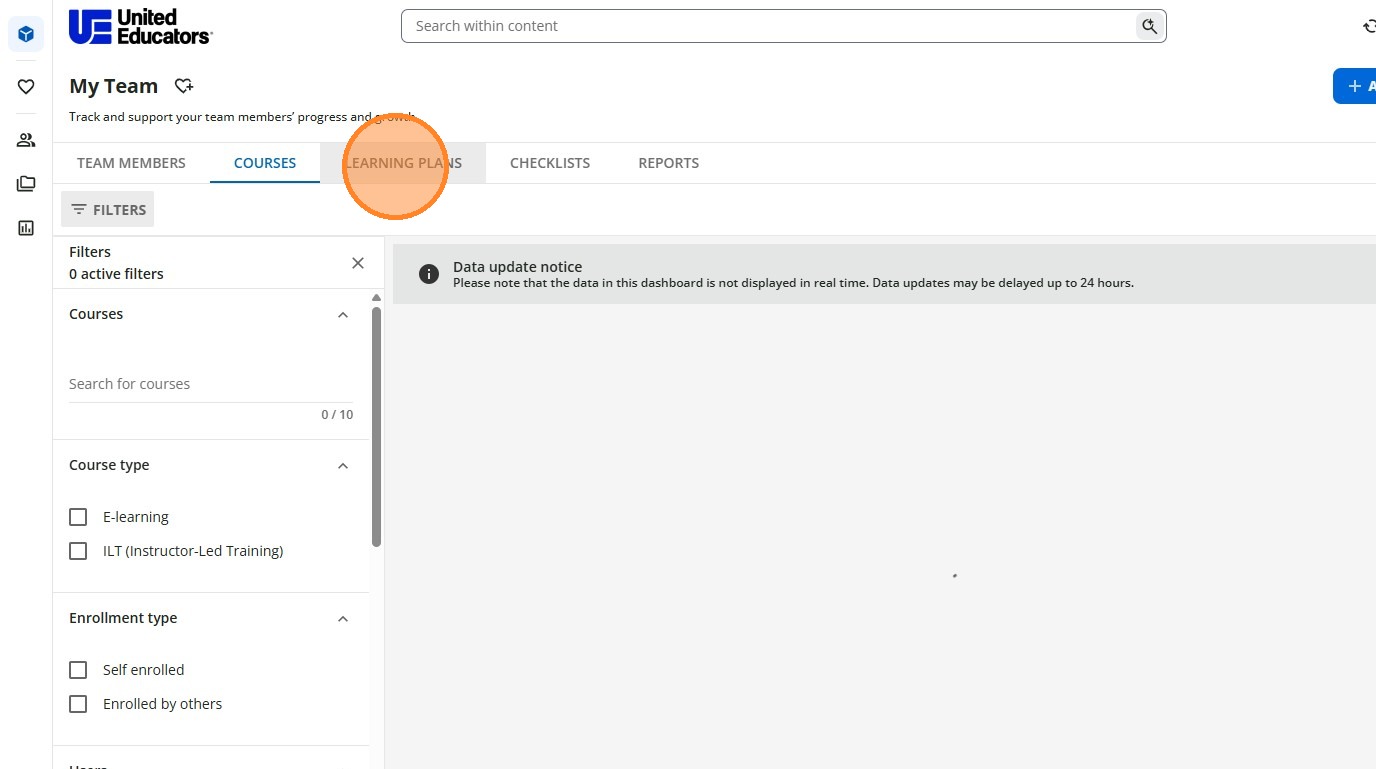Screen dimensions: 1376x769
Task: Collapse the Enrollment type filter section
Action: tap(343, 619)
